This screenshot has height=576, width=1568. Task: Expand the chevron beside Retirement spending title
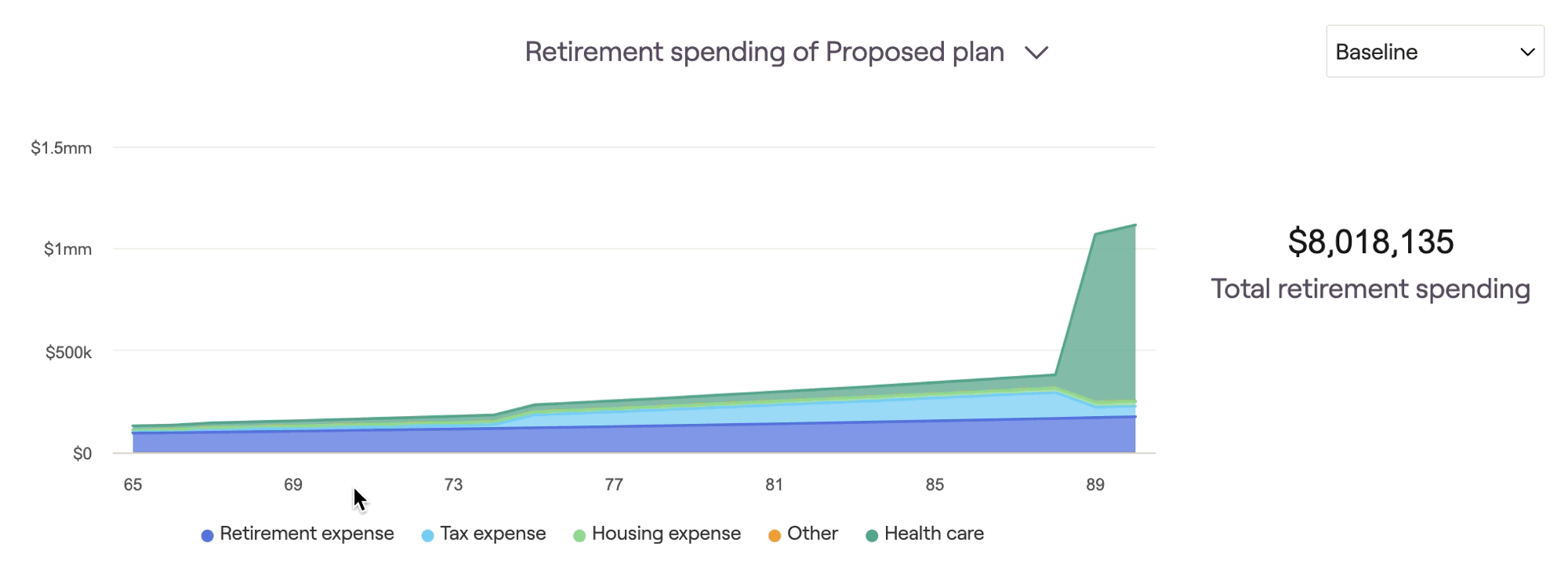click(1036, 53)
